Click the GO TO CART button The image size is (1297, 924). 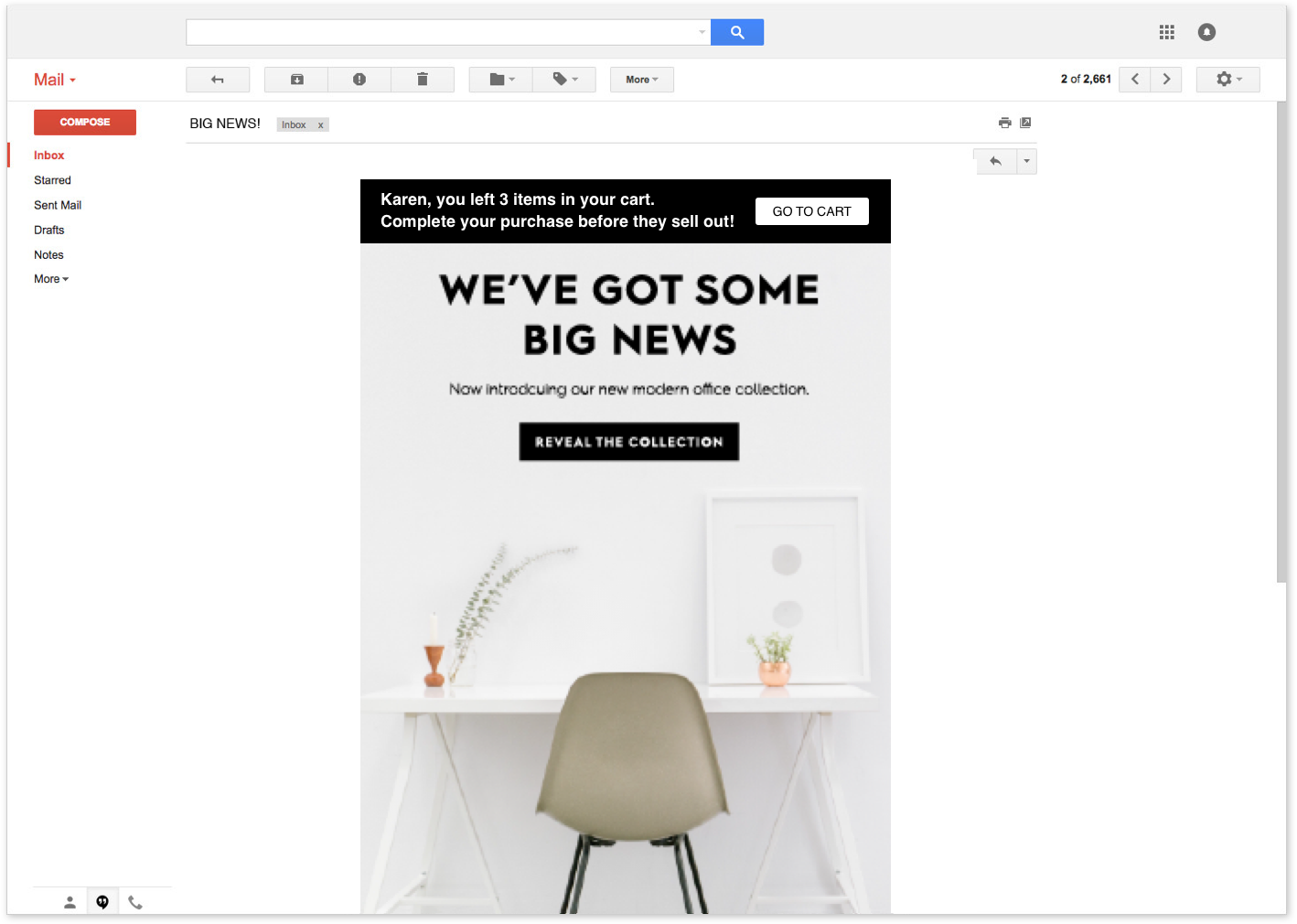pyautogui.click(x=812, y=211)
